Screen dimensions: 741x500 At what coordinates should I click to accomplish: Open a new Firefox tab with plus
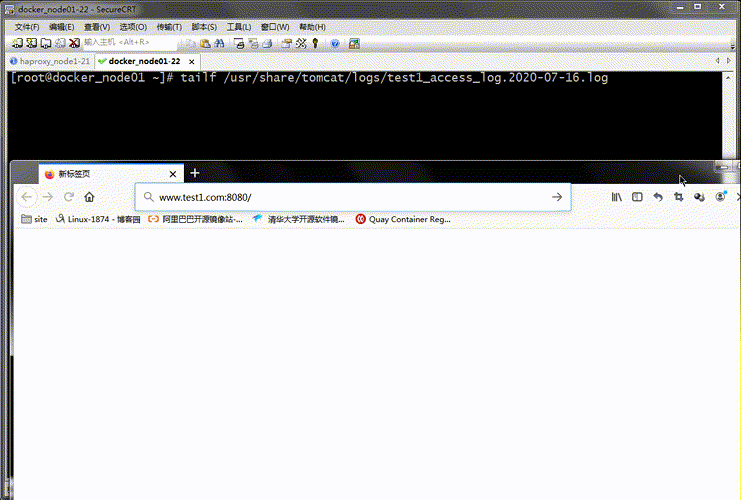[195, 173]
